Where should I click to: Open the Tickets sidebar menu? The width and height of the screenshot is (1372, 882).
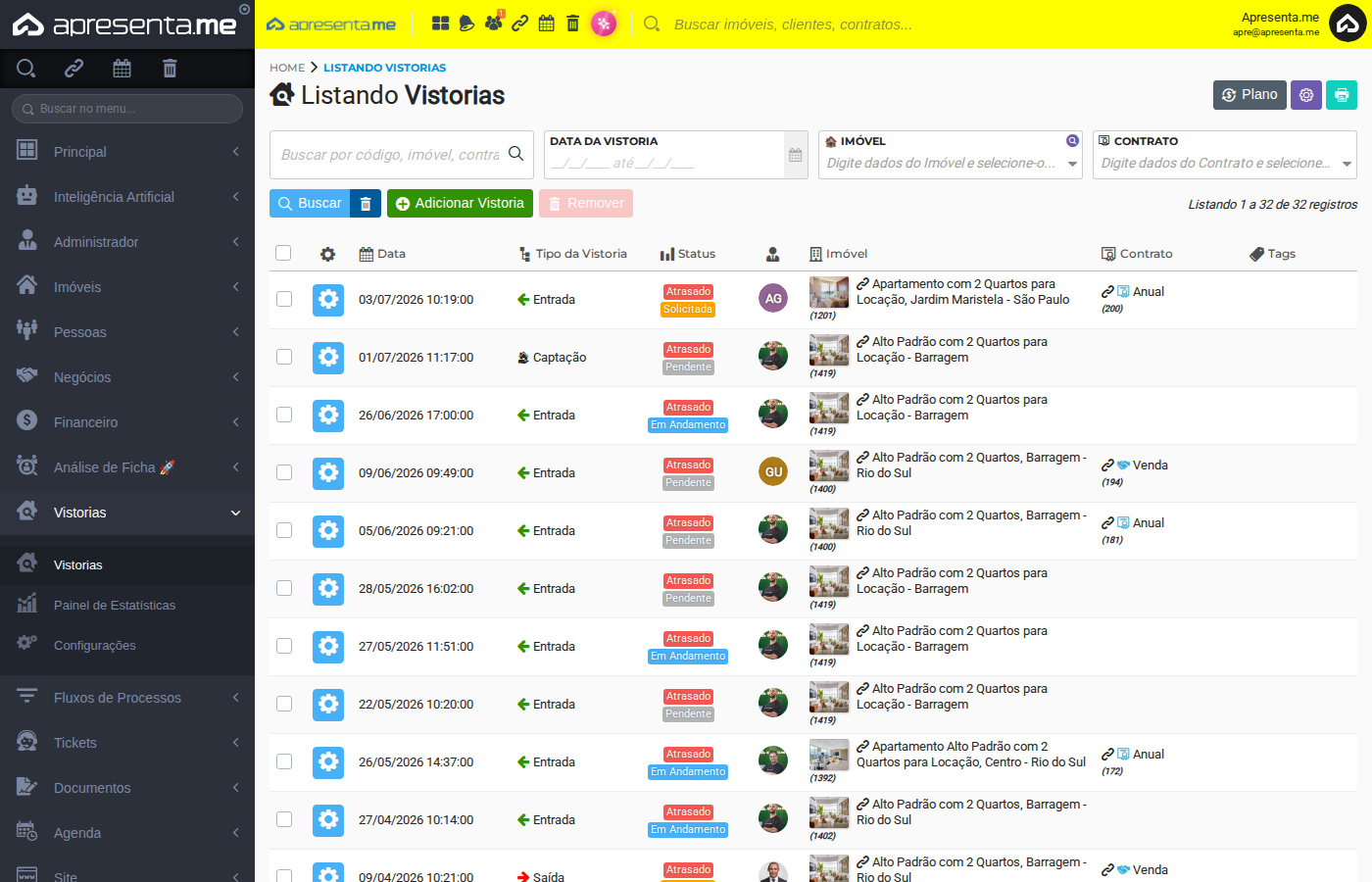(x=127, y=743)
